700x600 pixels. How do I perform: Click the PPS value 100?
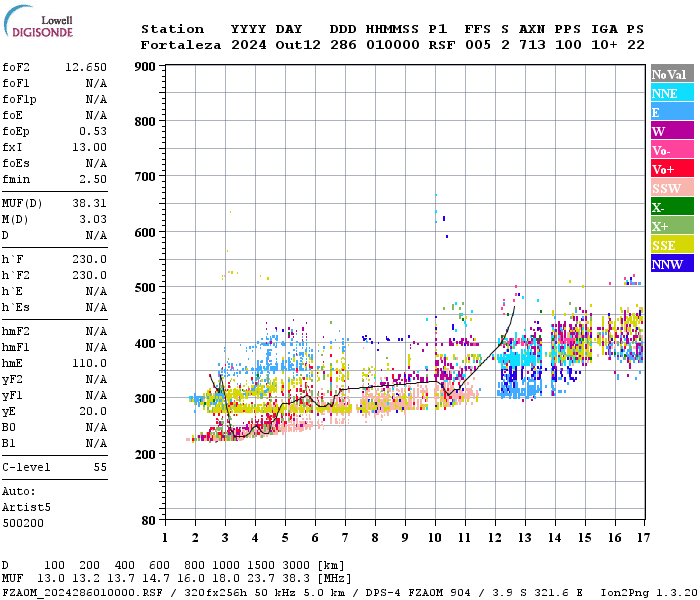tap(568, 45)
